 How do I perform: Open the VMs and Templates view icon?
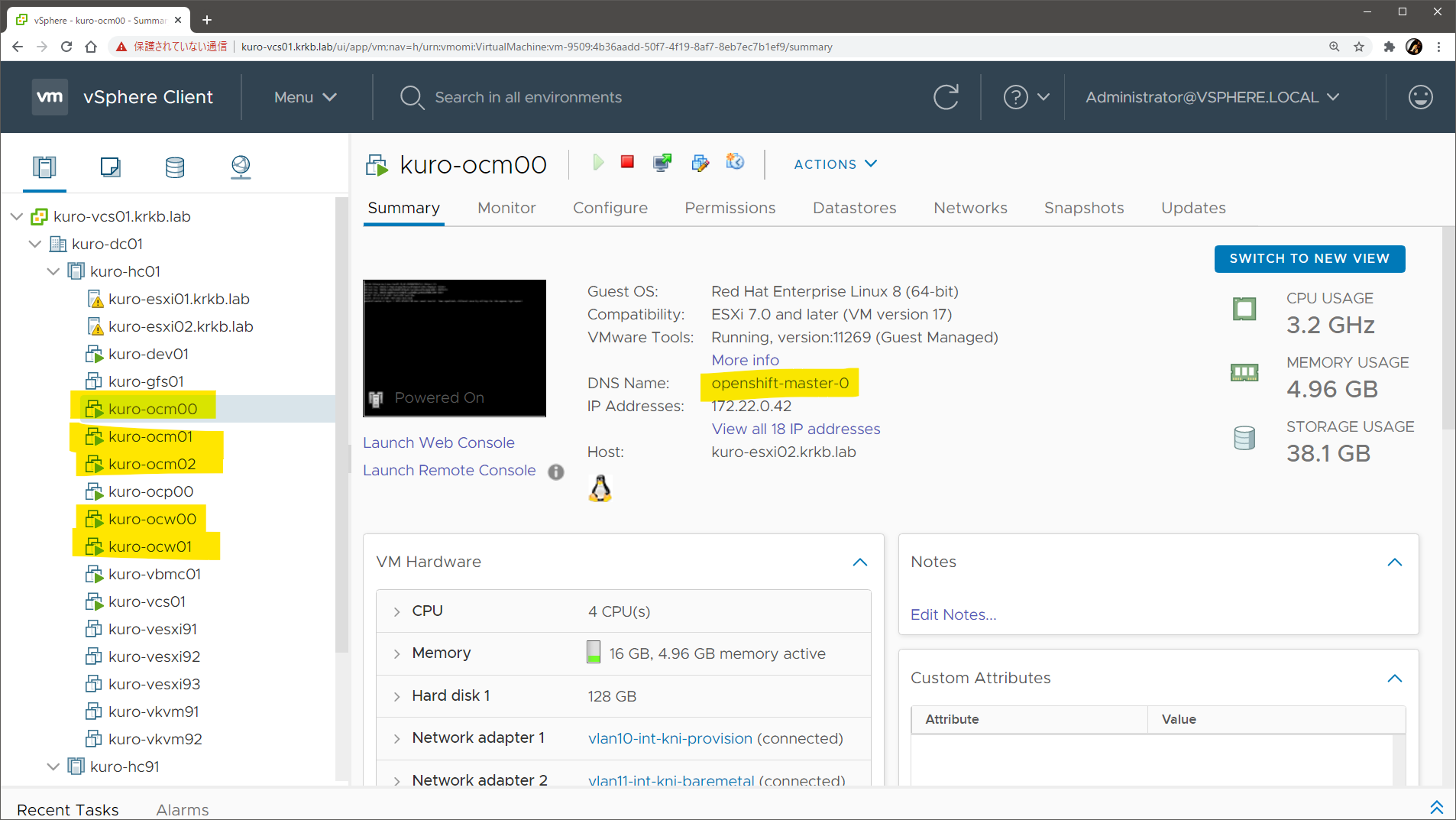pos(110,167)
